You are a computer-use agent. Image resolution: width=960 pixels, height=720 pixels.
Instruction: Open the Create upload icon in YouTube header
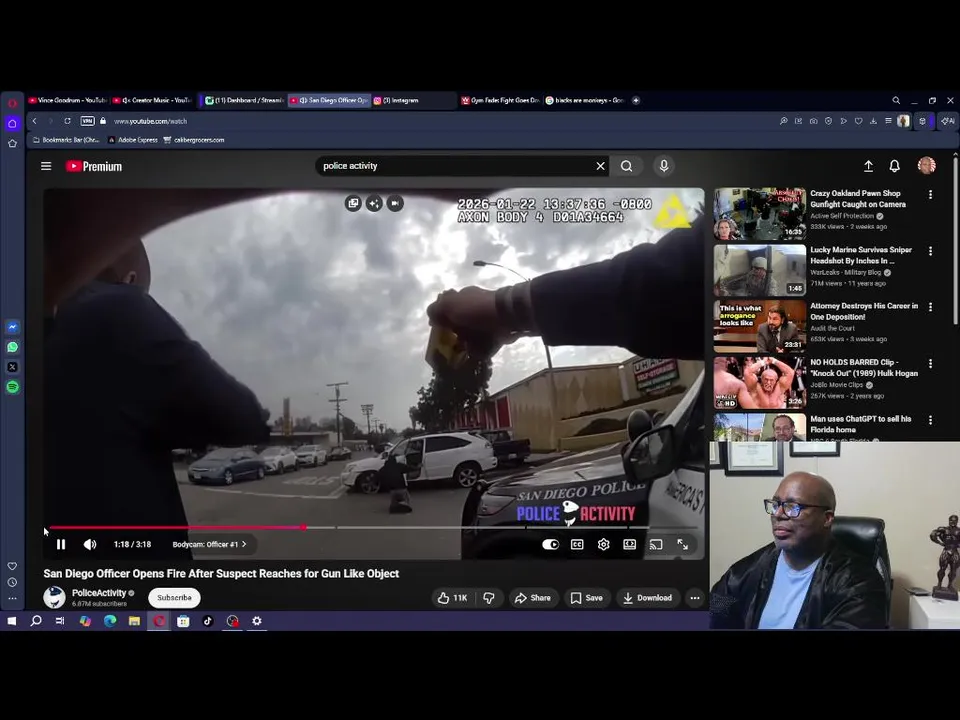pyautogui.click(x=868, y=166)
